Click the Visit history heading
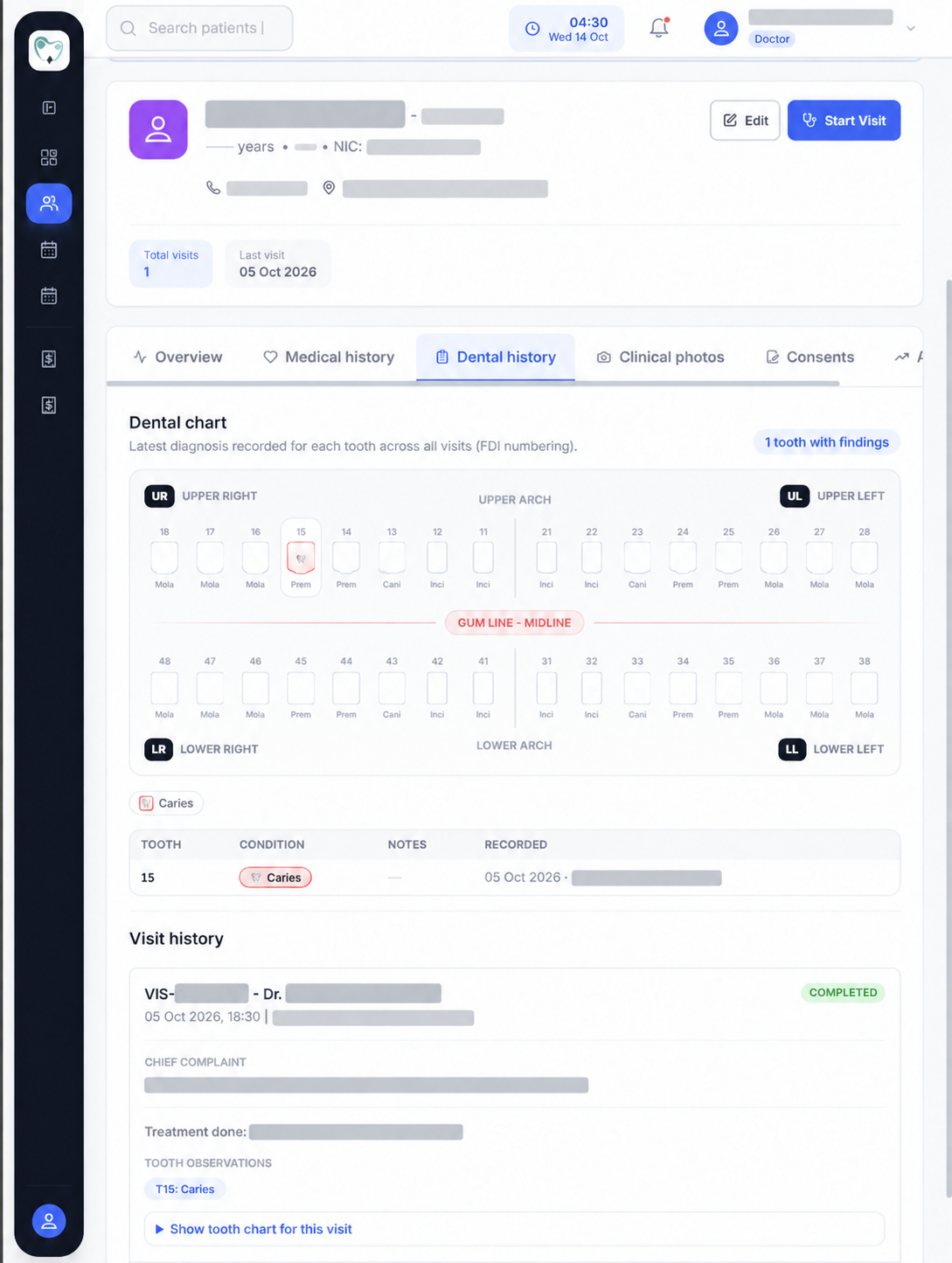This screenshot has width=952, height=1263. click(177, 939)
